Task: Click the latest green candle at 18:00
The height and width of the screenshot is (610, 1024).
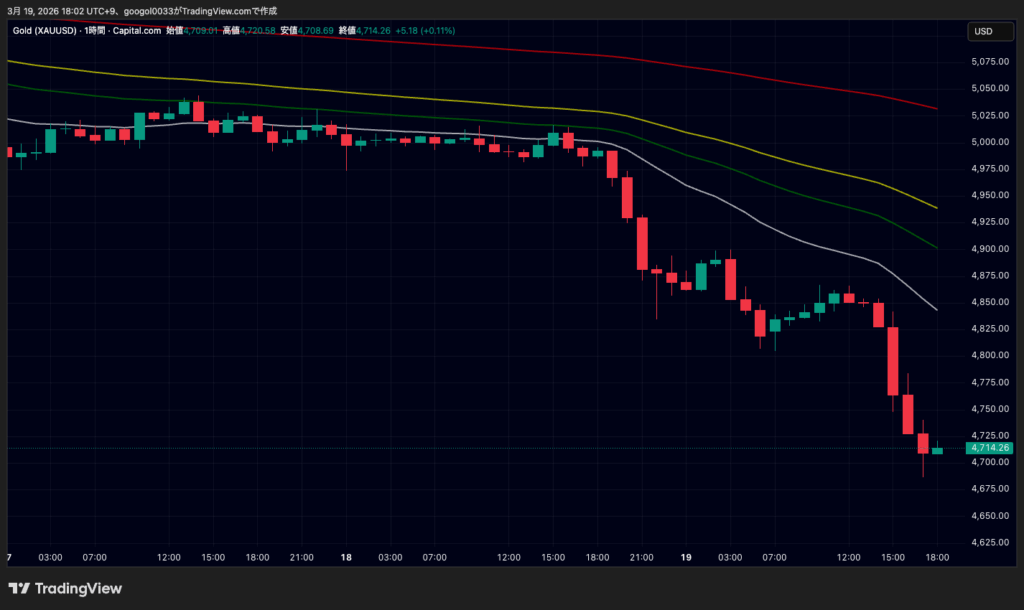Action: point(937,451)
